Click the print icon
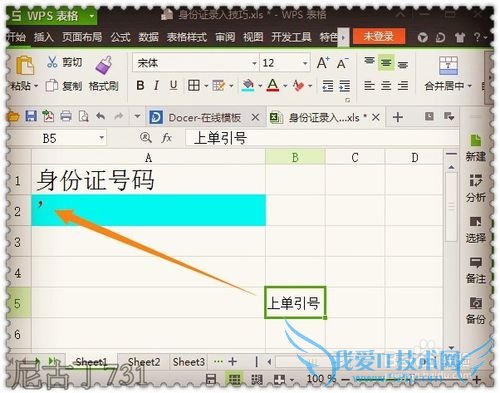500x393 pixels. point(66,116)
